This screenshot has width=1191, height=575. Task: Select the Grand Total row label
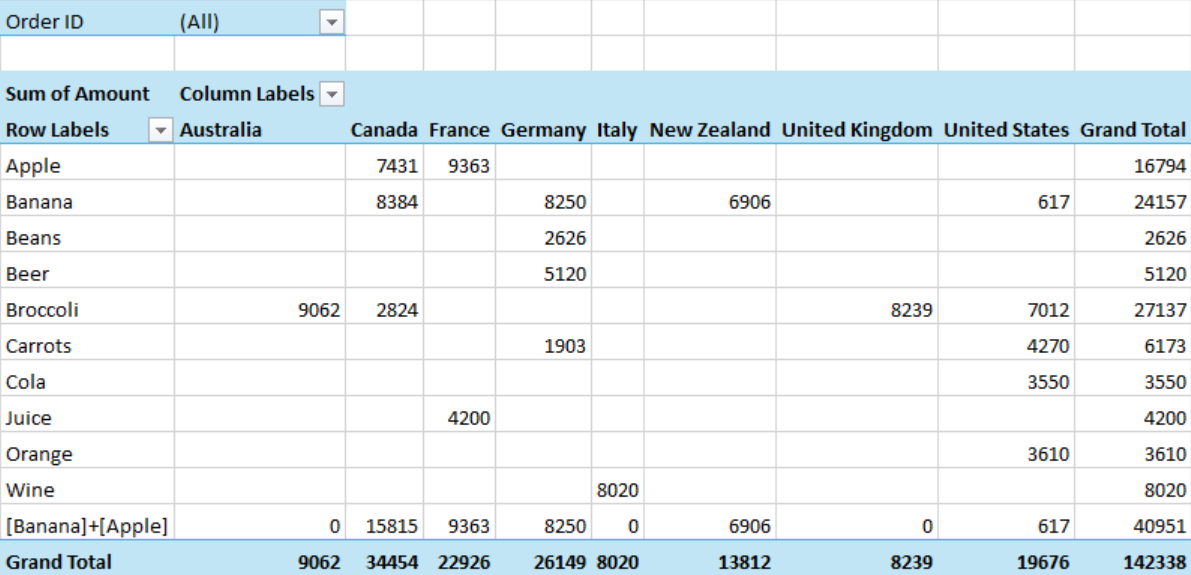click(59, 562)
